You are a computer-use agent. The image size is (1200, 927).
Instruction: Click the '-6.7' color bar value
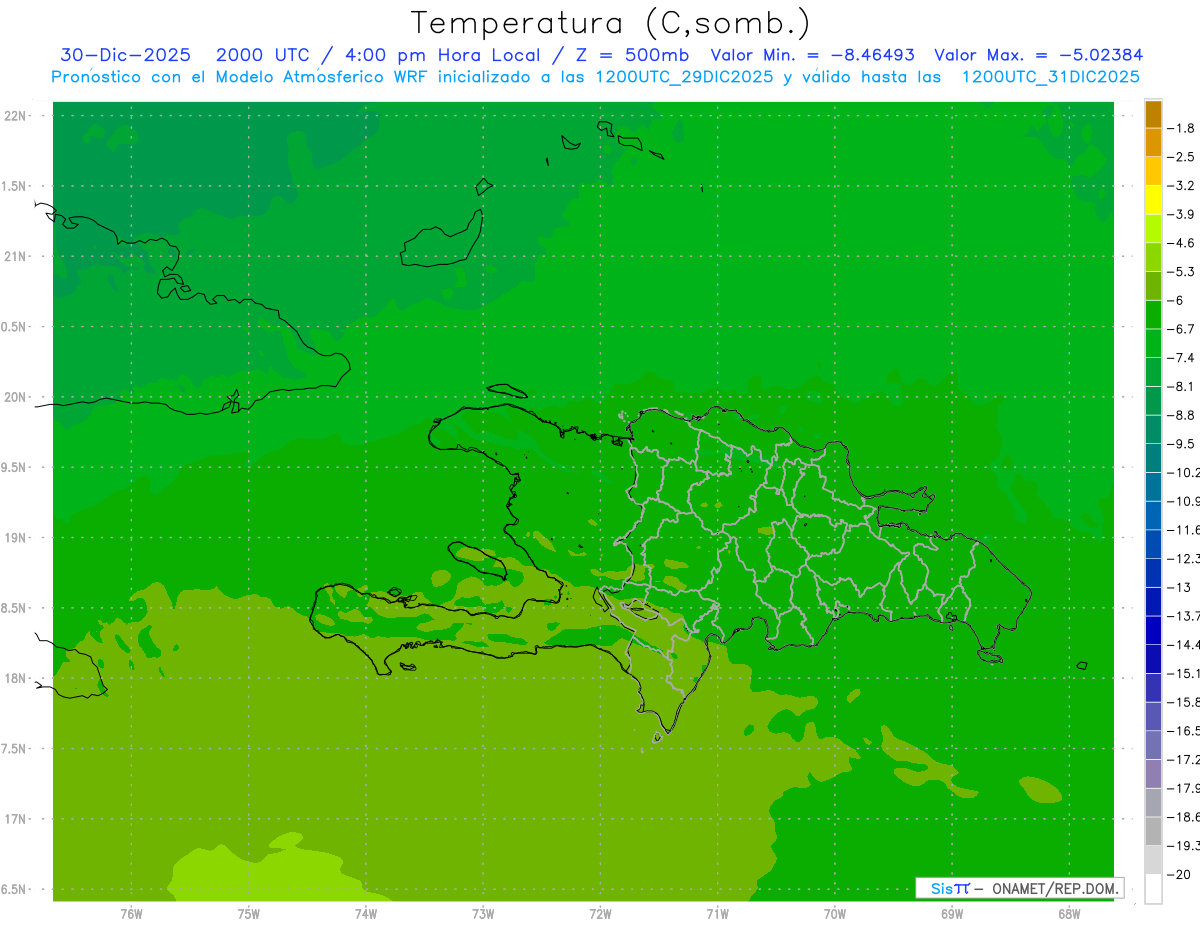tap(1181, 329)
